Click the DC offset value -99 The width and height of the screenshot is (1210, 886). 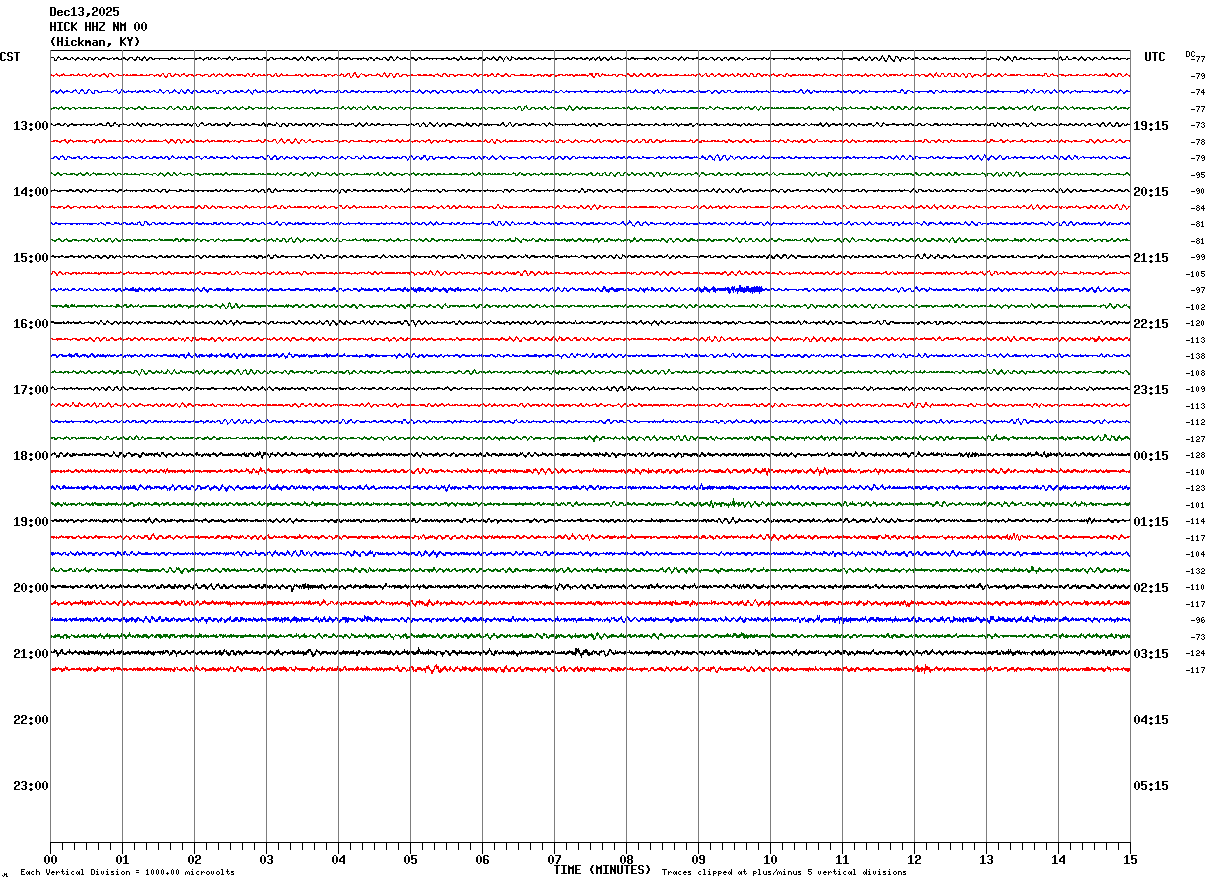(1196, 257)
